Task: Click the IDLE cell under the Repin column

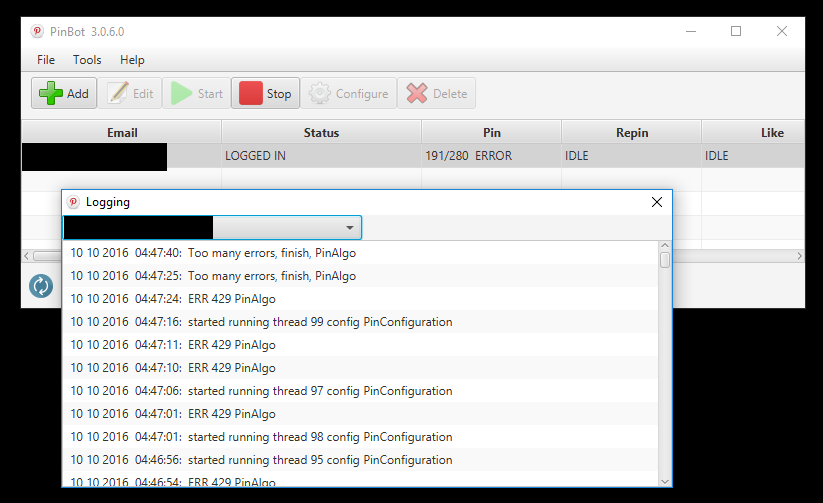Action: 631,156
